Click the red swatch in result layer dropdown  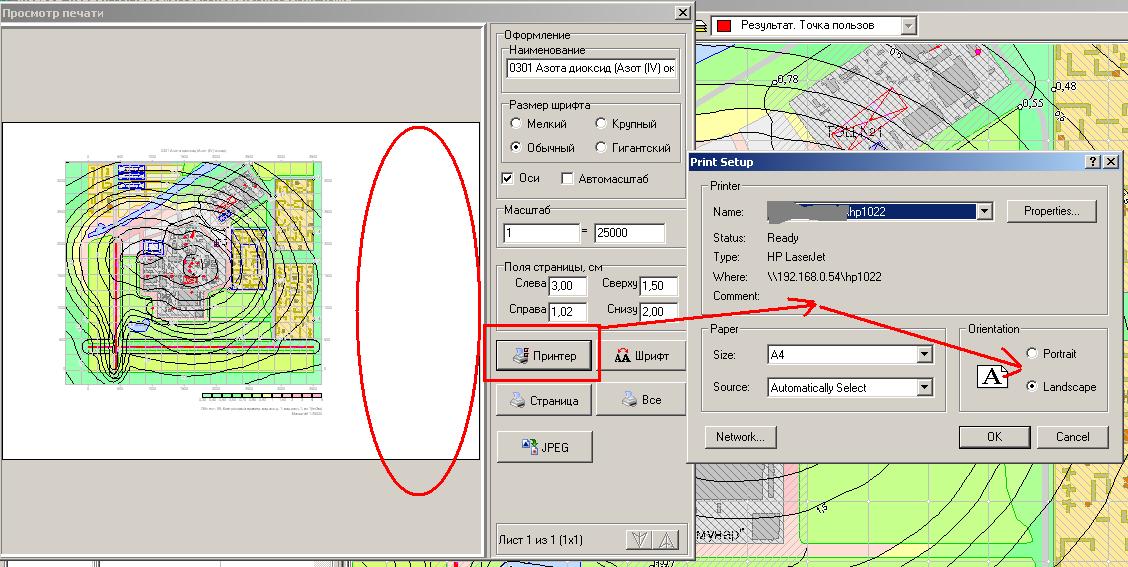(725, 25)
